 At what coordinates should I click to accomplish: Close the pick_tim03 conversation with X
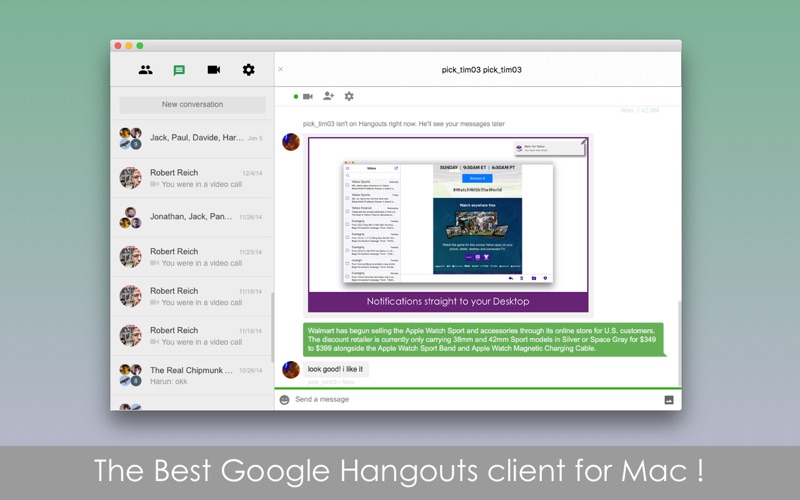pos(281,69)
